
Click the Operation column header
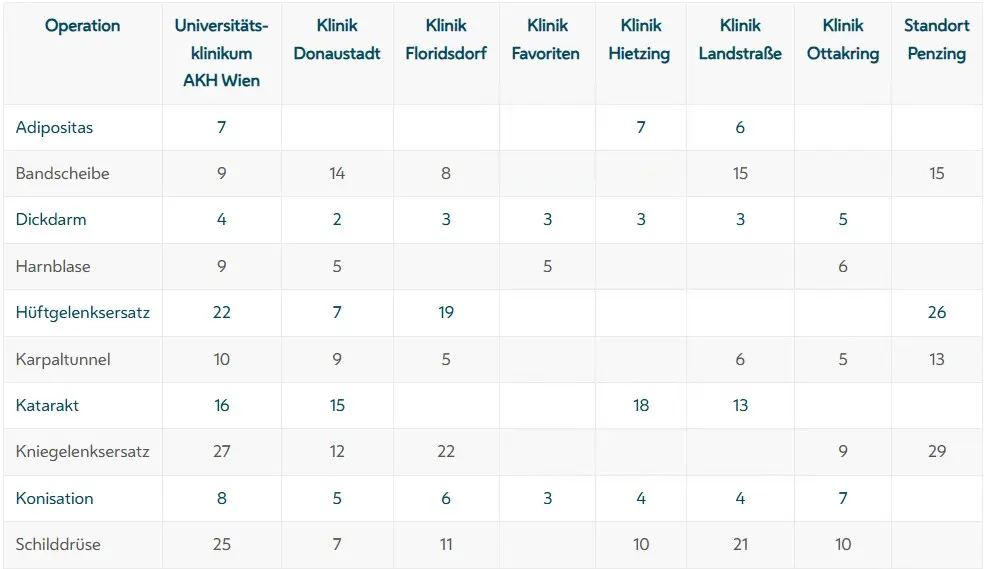pyautogui.click(x=82, y=26)
